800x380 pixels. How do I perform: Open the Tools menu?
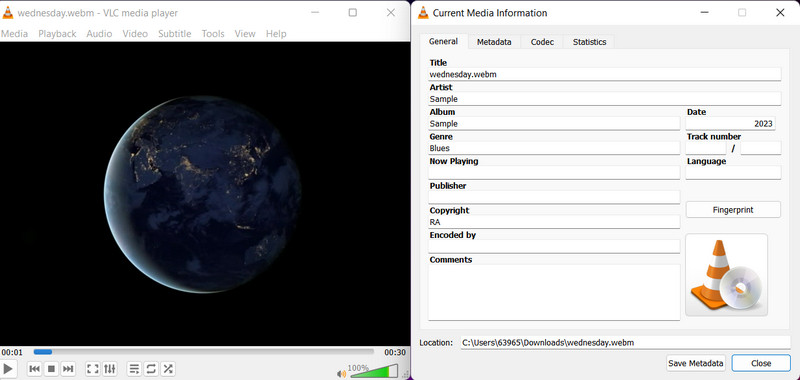click(x=213, y=34)
